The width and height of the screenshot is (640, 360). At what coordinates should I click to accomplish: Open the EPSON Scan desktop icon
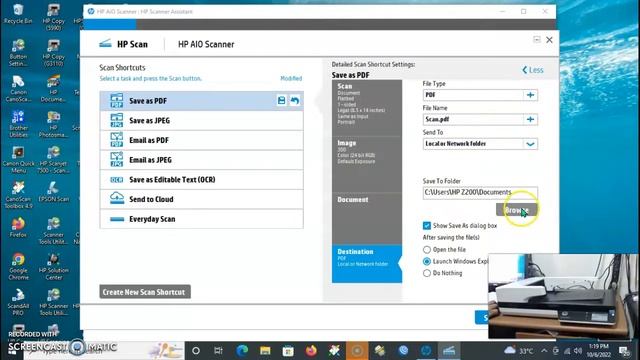[x=53, y=192]
